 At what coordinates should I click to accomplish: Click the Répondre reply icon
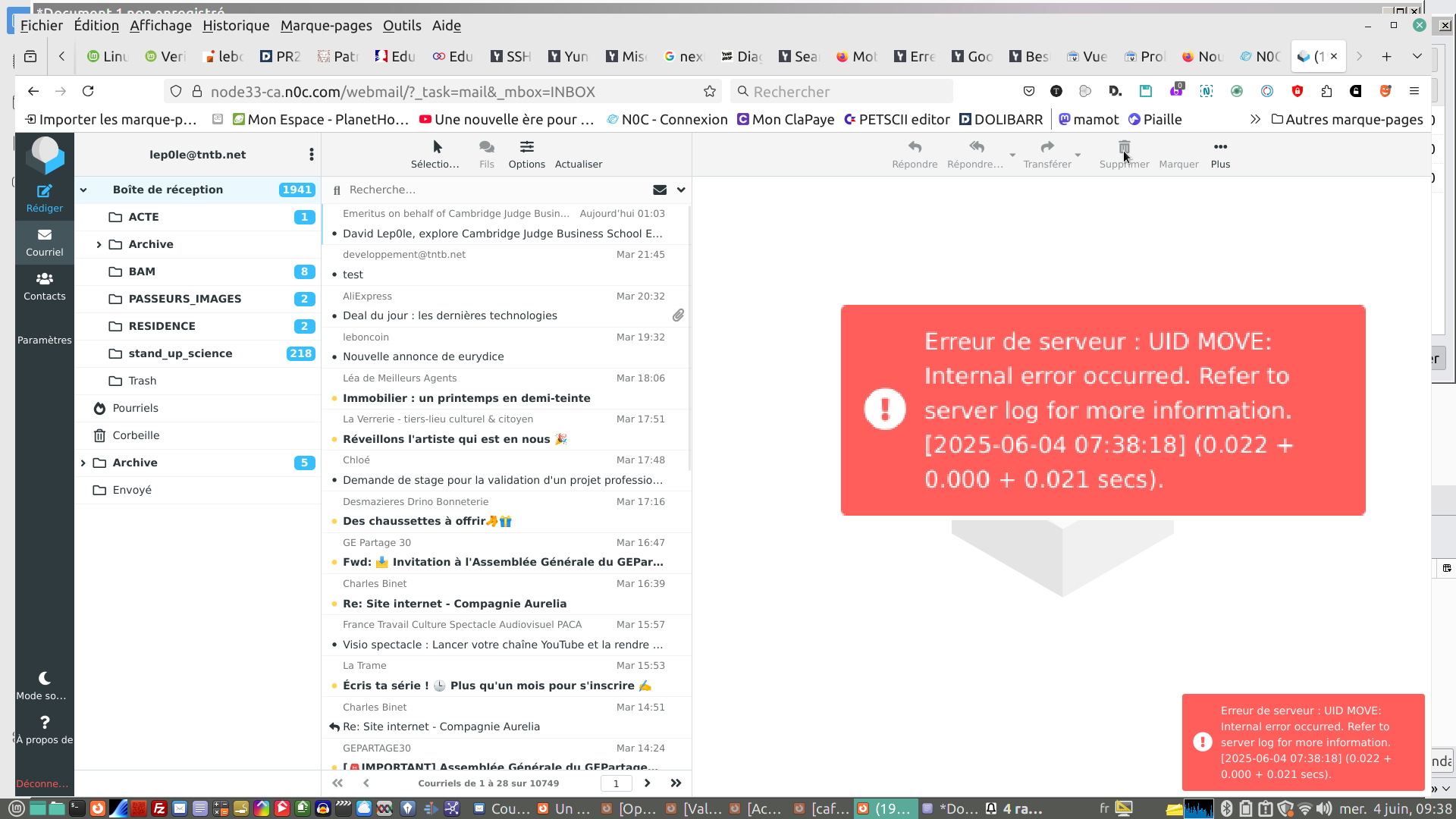915,147
